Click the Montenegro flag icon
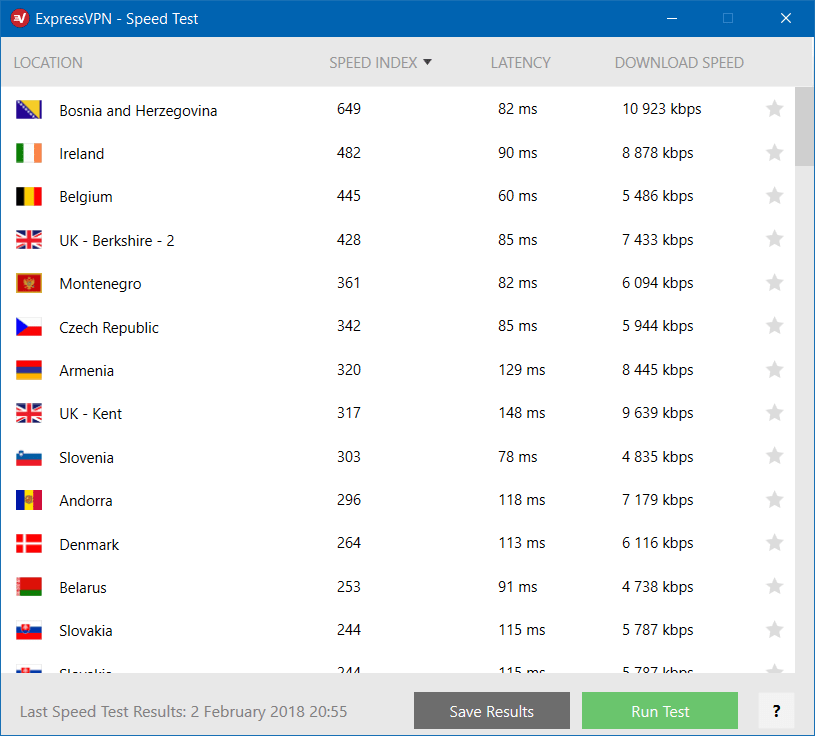This screenshot has height=736, width=815. click(29, 283)
